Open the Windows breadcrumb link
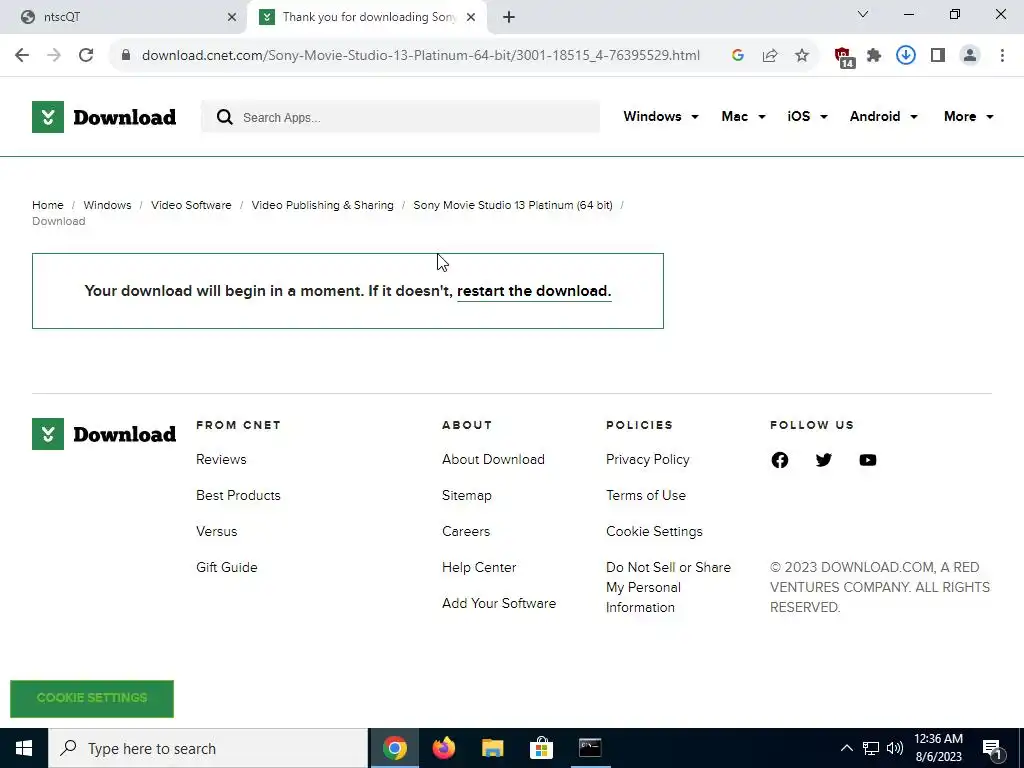Screen dimensions: 1024x768 pyautogui.click(x=107, y=205)
